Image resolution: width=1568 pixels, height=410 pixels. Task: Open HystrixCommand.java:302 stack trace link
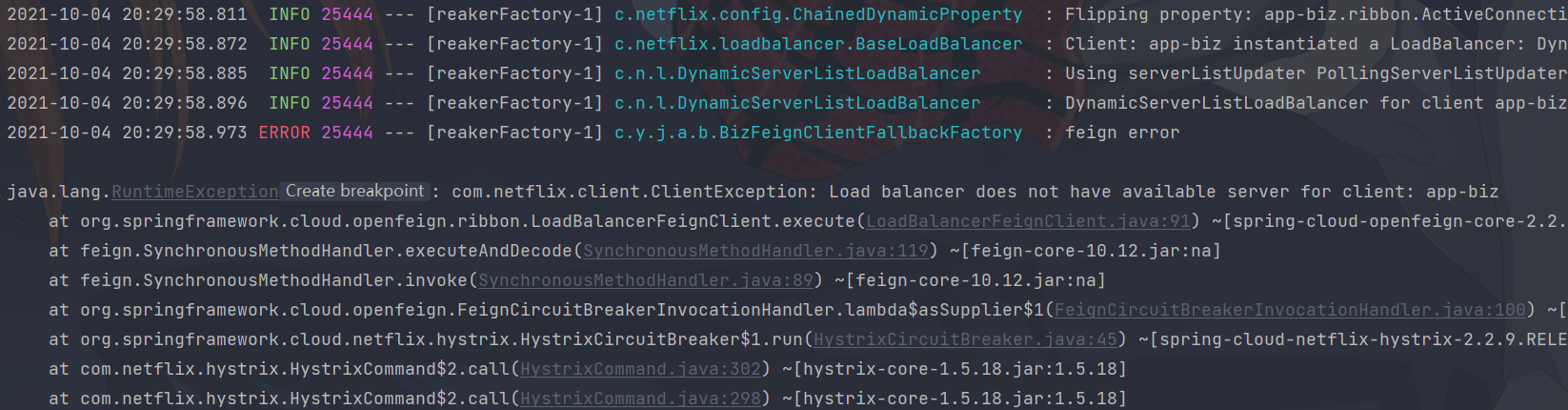pos(640,369)
